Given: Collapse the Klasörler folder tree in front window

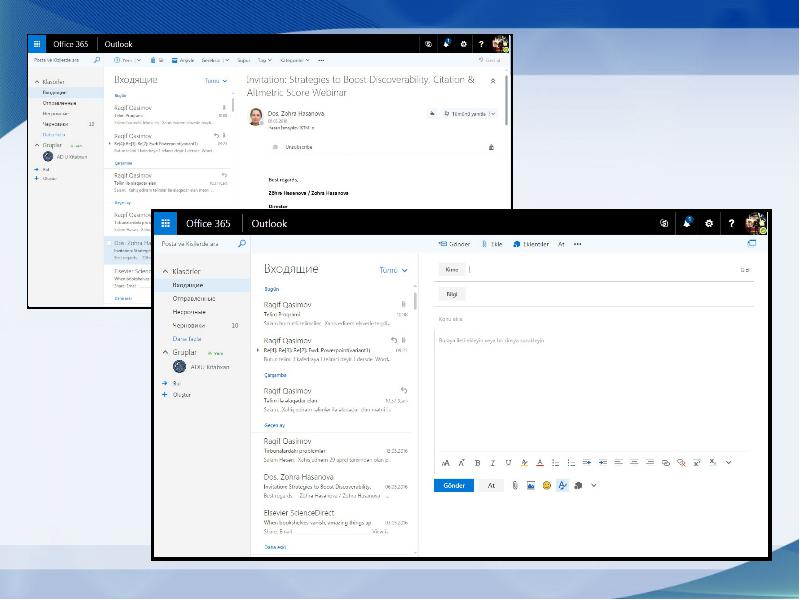Looking at the screenshot, I should [165, 271].
